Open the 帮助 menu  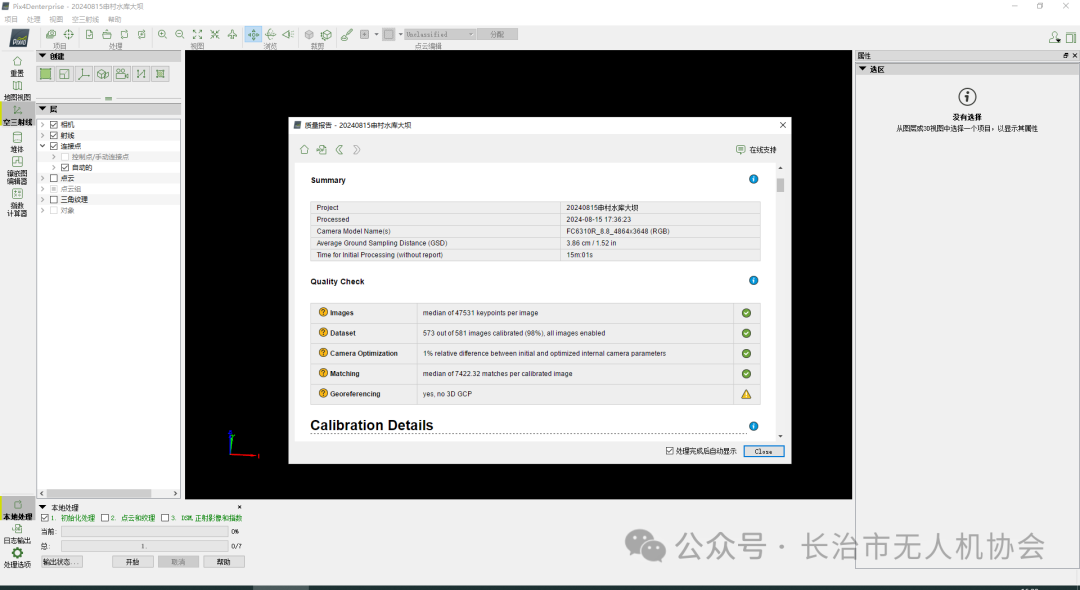click(x=114, y=19)
